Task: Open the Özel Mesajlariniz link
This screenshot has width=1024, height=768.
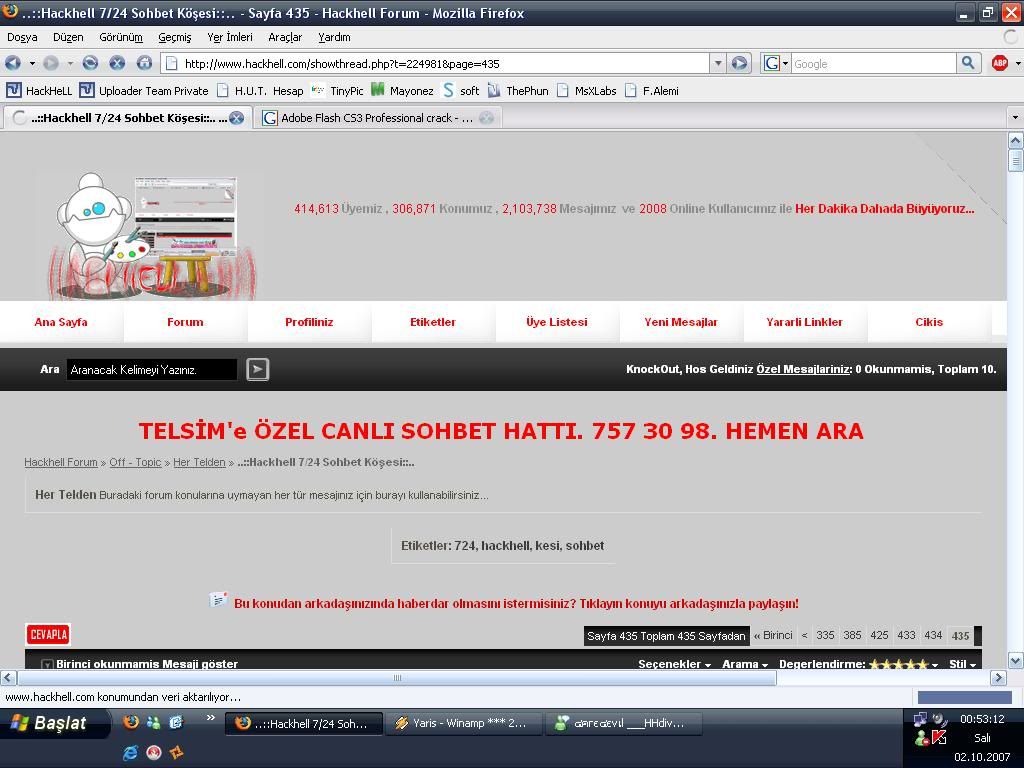Action: click(x=803, y=370)
